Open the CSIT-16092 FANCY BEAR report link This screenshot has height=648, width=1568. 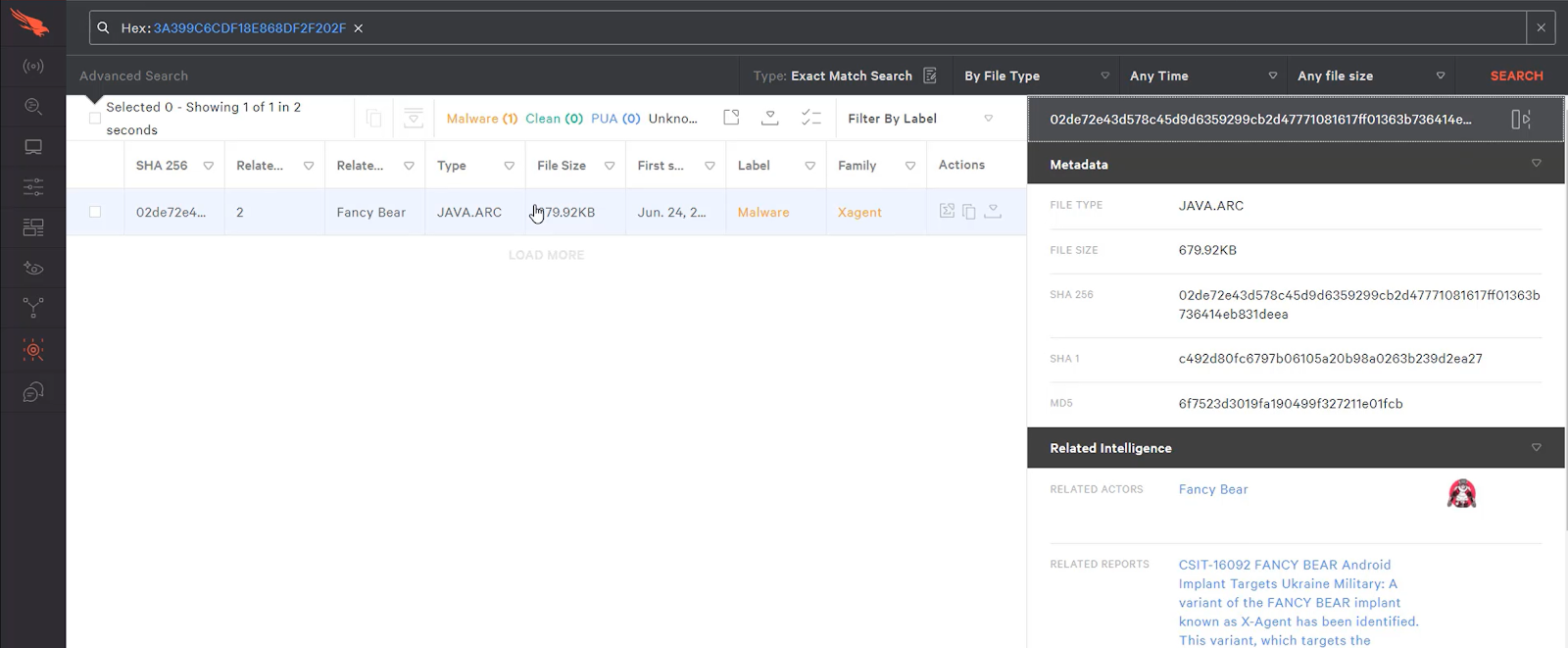[x=1298, y=602]
